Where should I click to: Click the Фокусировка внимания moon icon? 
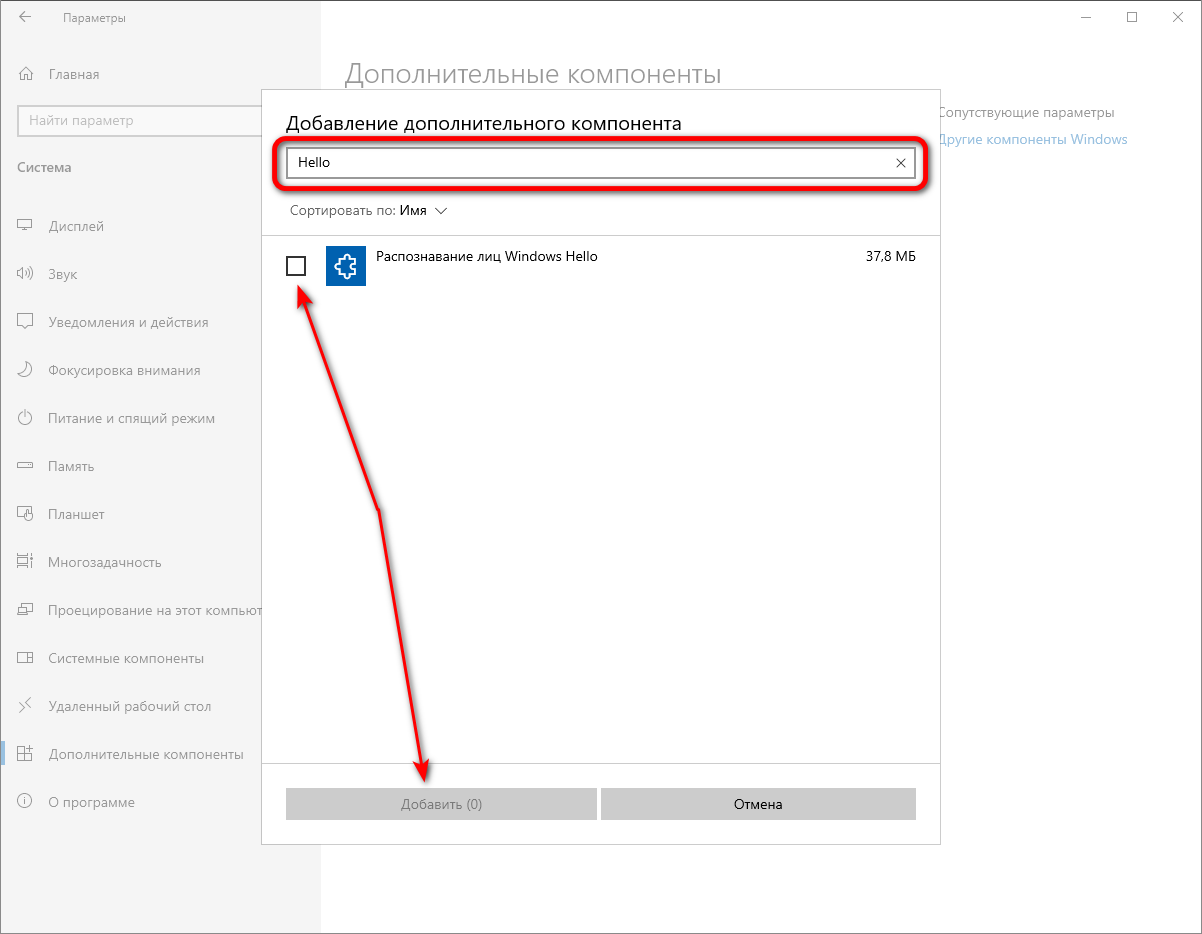pos(26,370)
